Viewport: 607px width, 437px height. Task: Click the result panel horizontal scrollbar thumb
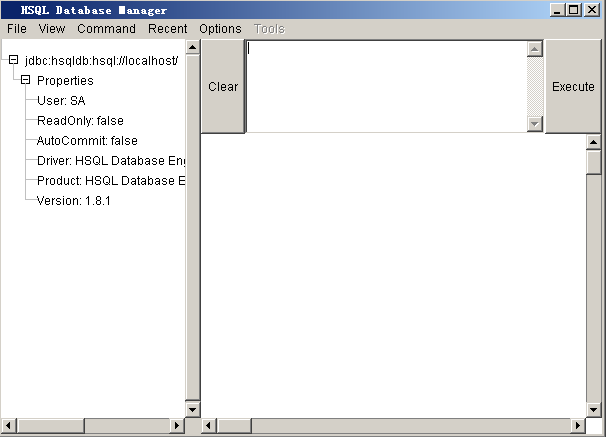click(234, 426)
